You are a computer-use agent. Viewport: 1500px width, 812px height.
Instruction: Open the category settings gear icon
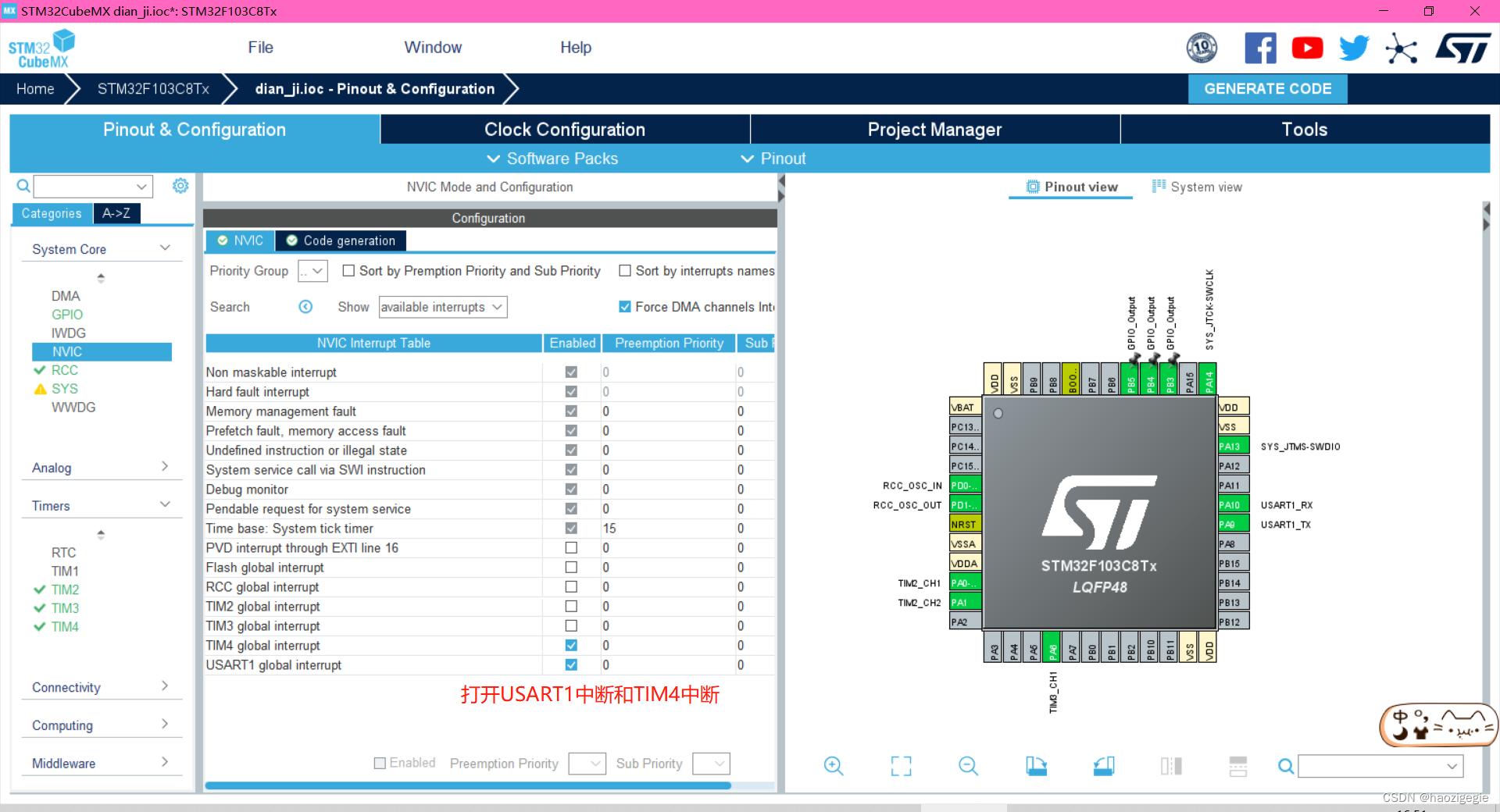[x=180, y=186]
